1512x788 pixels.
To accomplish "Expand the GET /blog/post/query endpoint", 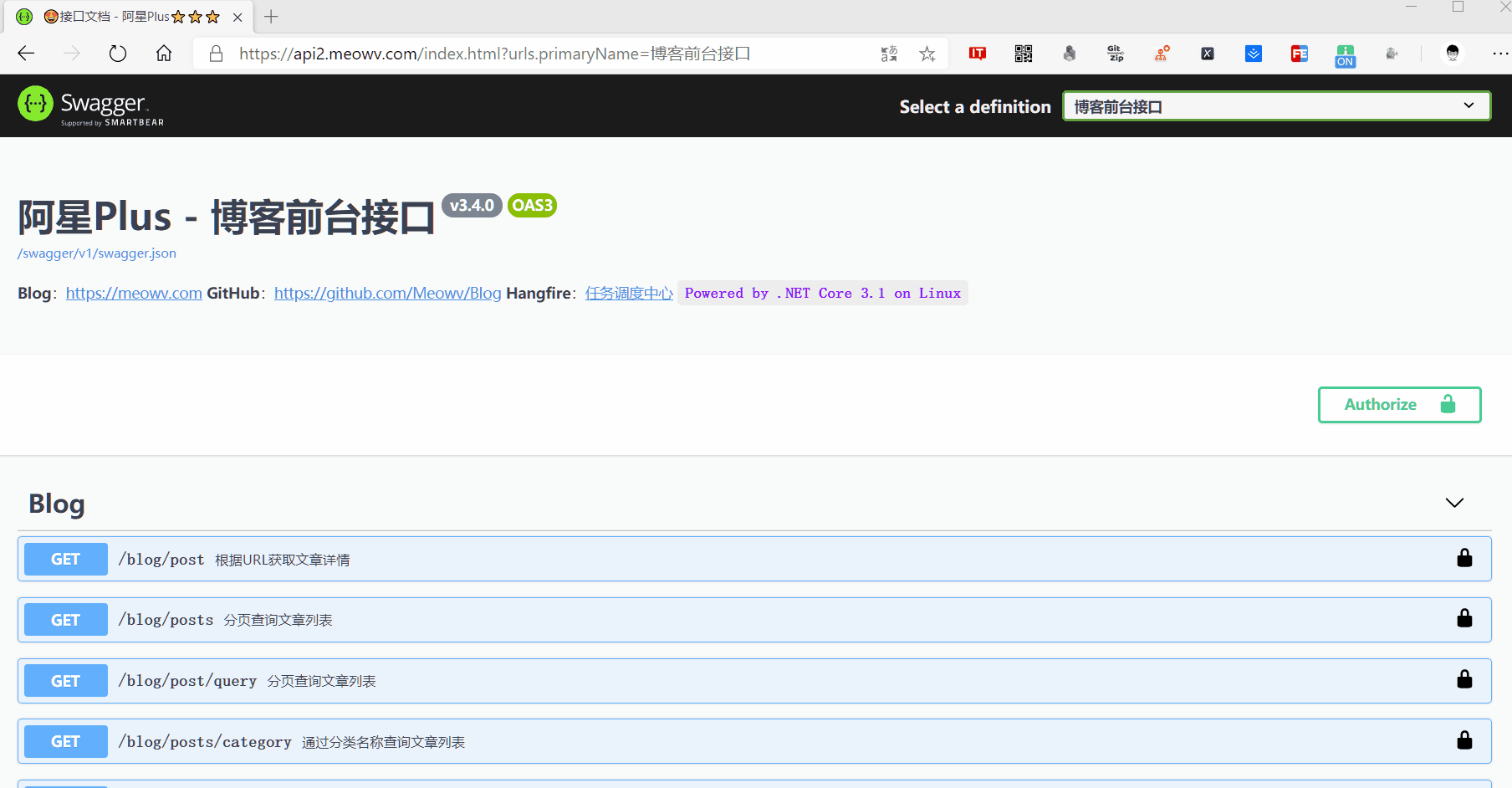I will point(187,681).
